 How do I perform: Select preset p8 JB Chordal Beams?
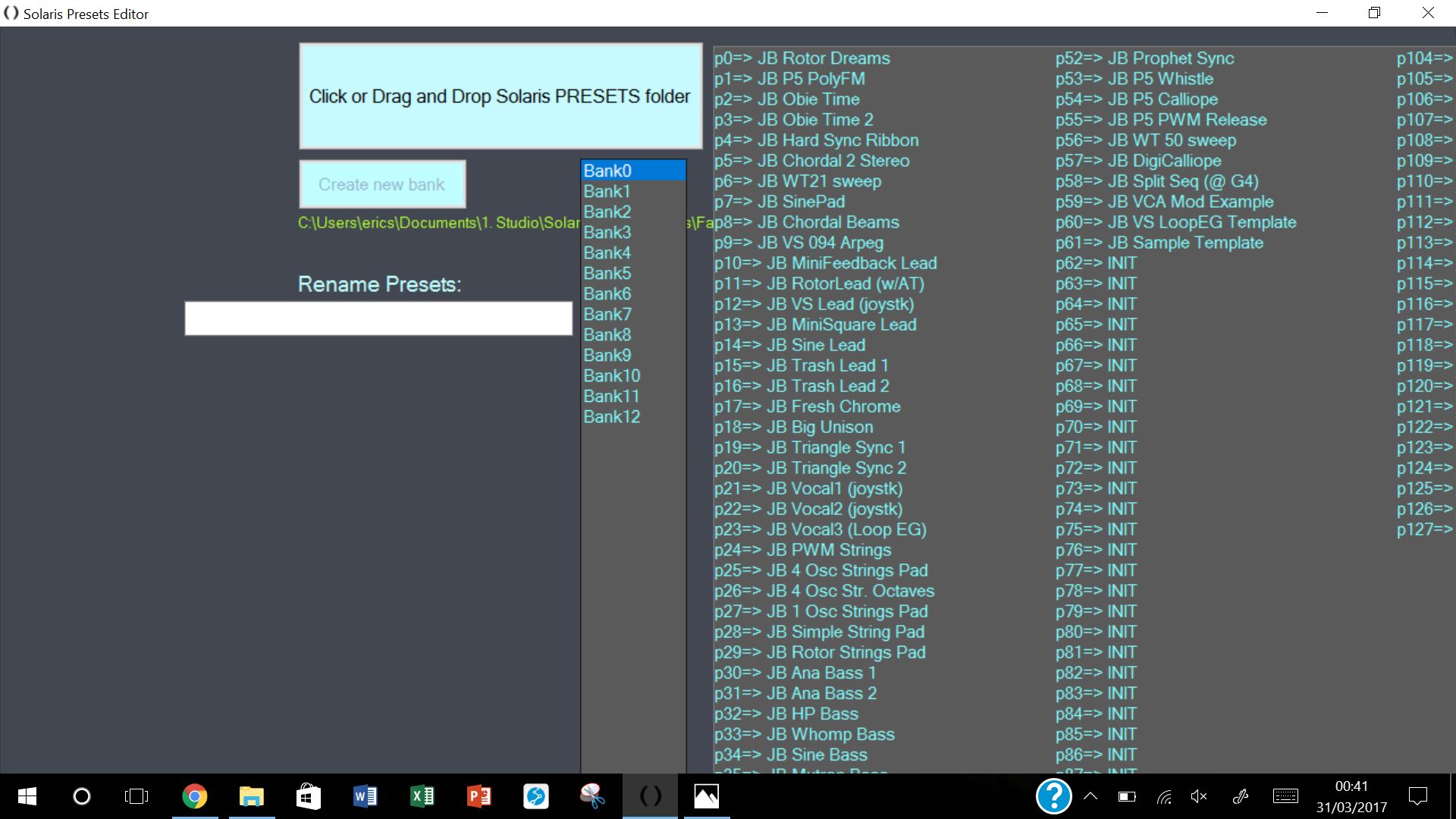tap(807, 222)
